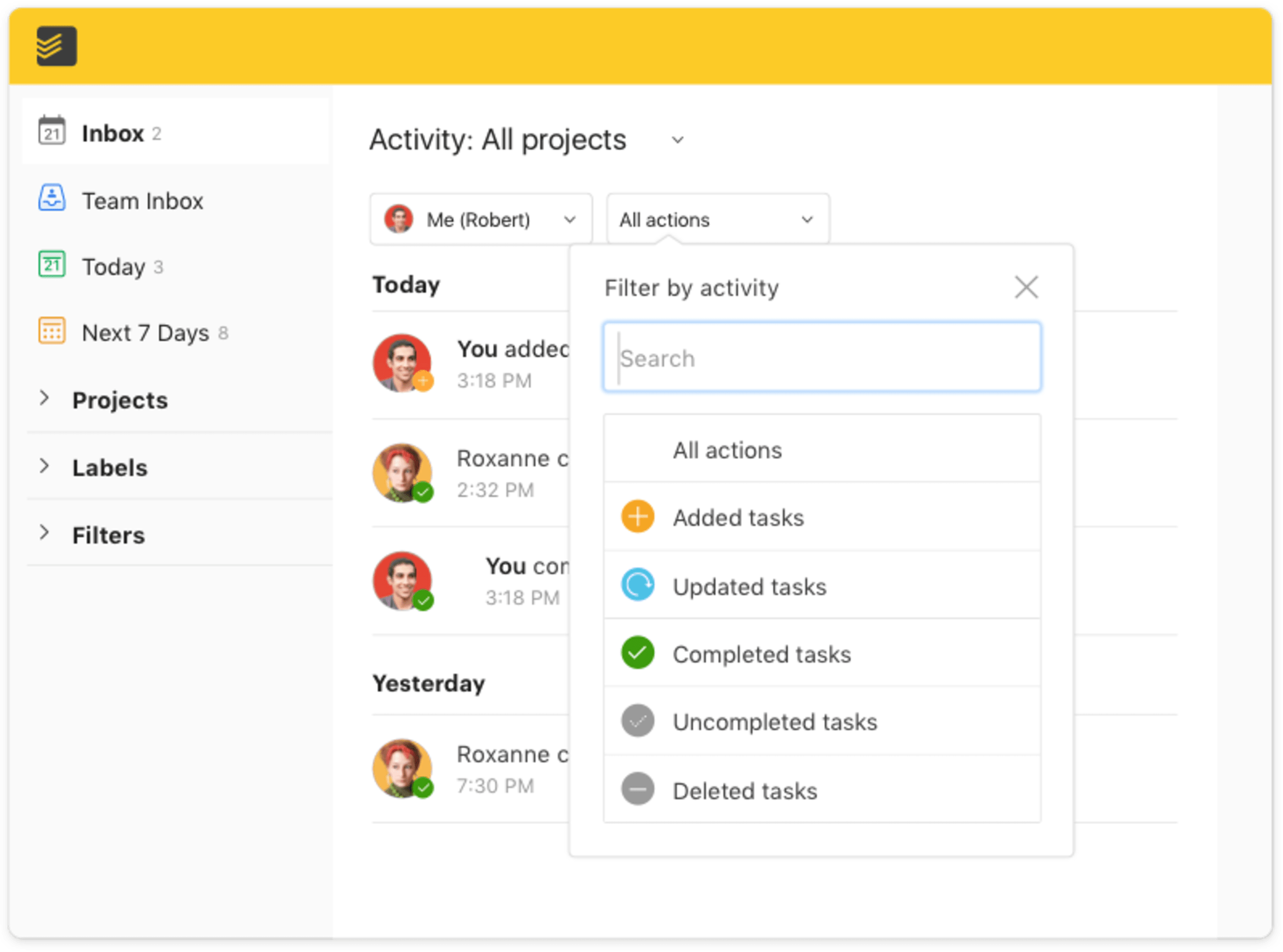Expand the Projects section chevron

click(x=44, y=398)
